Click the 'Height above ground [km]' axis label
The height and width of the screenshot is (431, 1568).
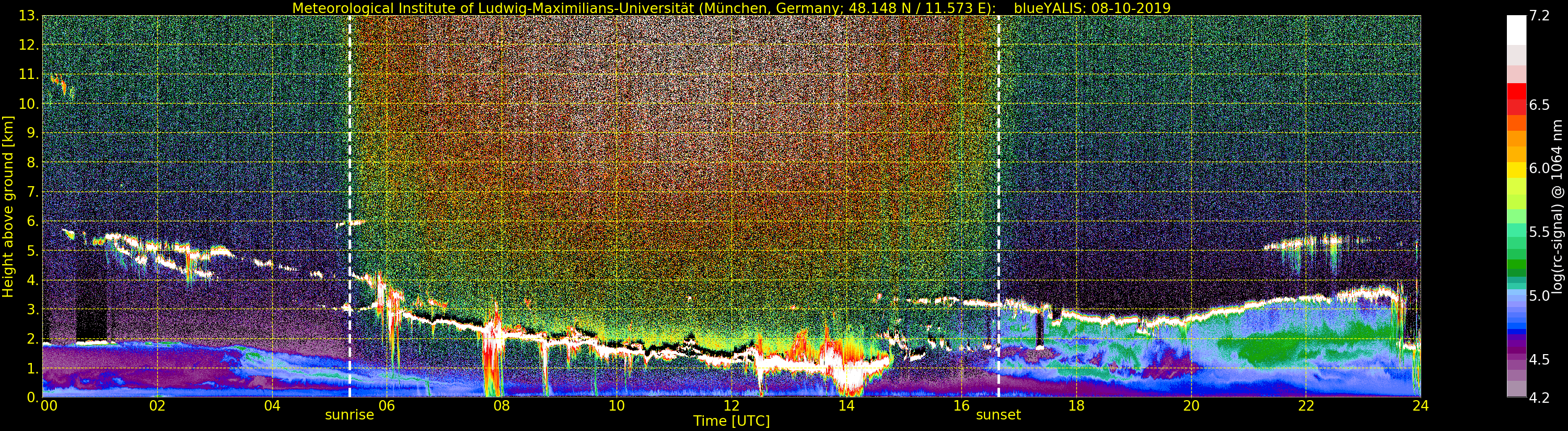tap(8, 207)
